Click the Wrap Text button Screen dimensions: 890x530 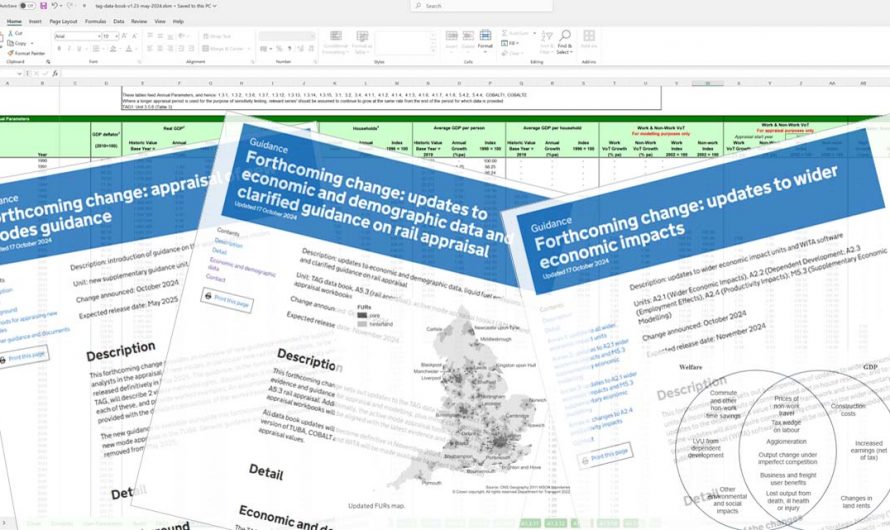click(216, 36)
